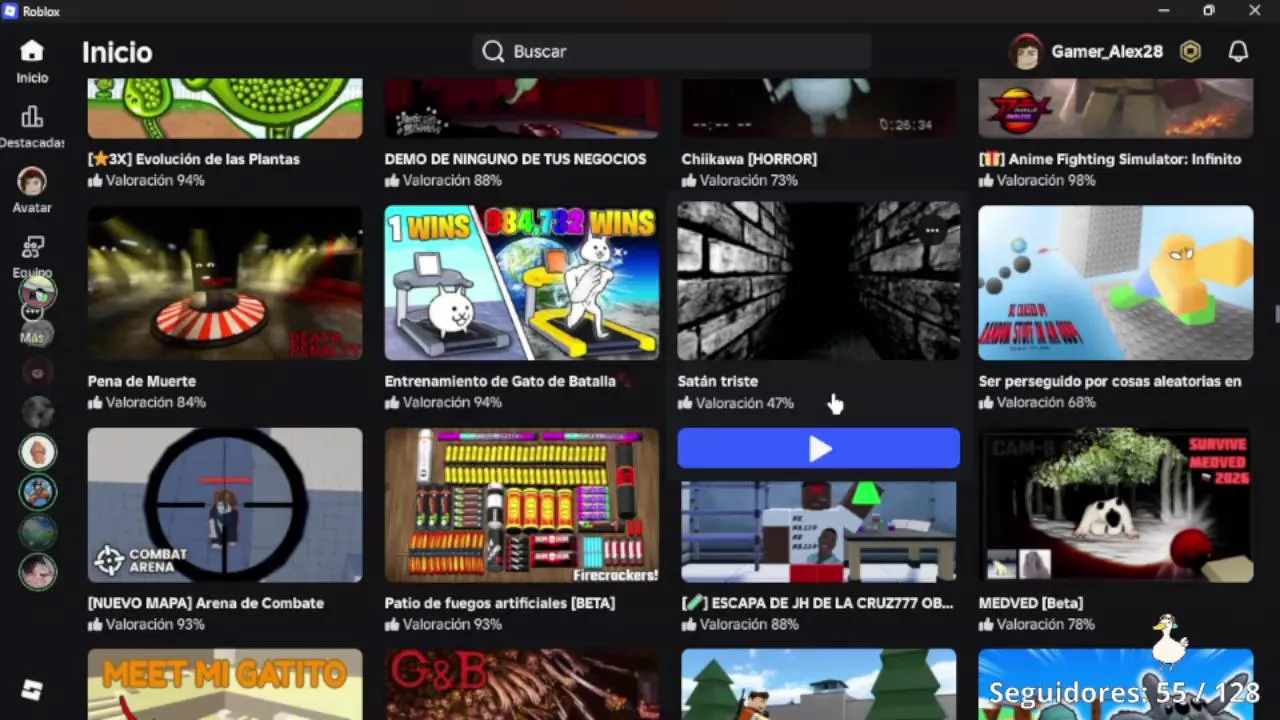The image size is (1280, 720).
Task: Click thumbs-up icon under Patio de fuegos artificiales
Action: click(x=392, y=624)
